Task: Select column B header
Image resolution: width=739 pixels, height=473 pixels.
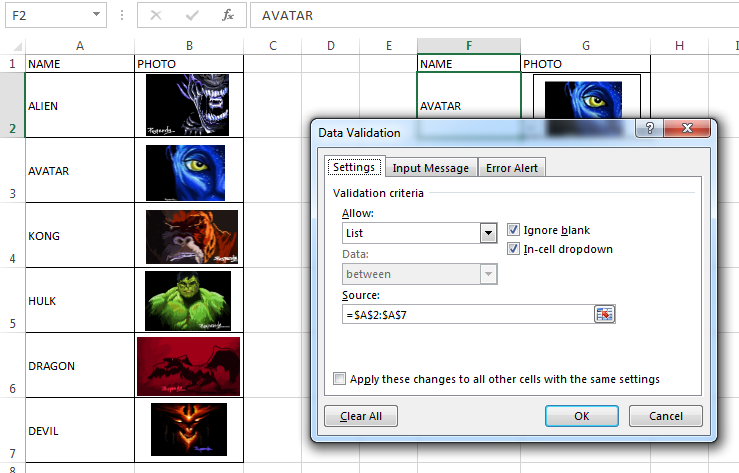Action: 189,46
